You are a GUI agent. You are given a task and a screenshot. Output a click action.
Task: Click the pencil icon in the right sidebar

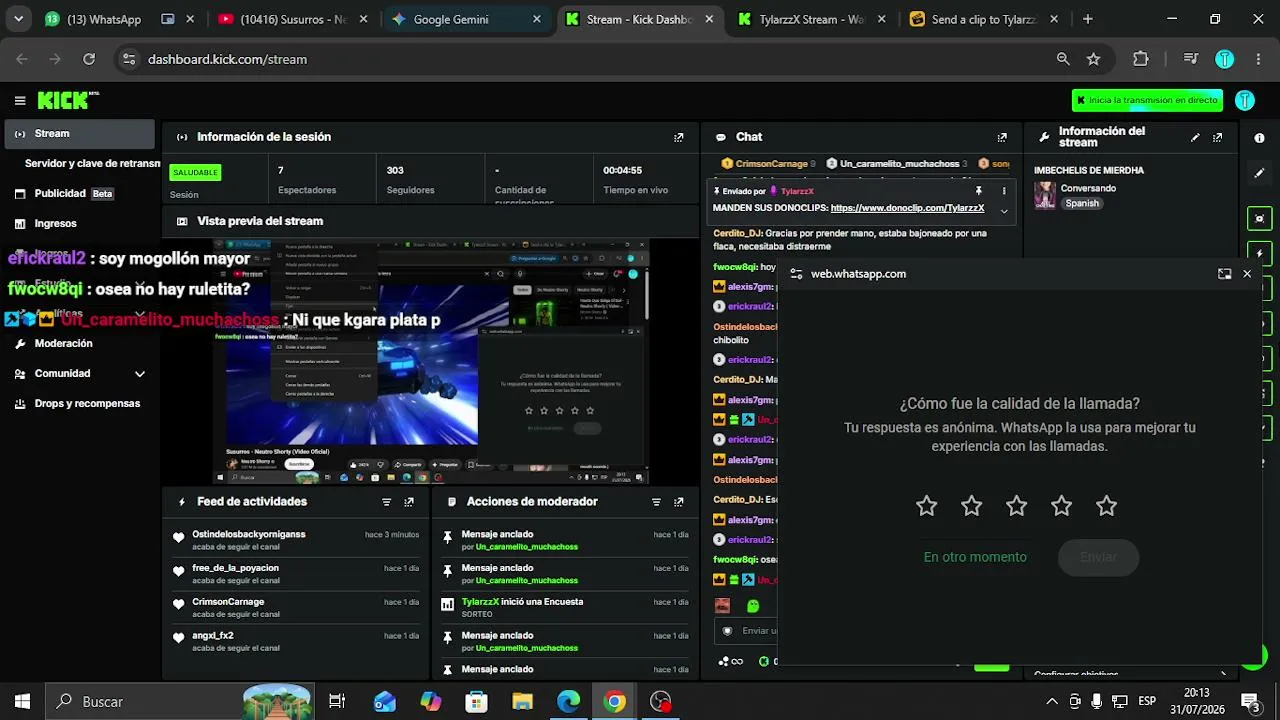1259,173
